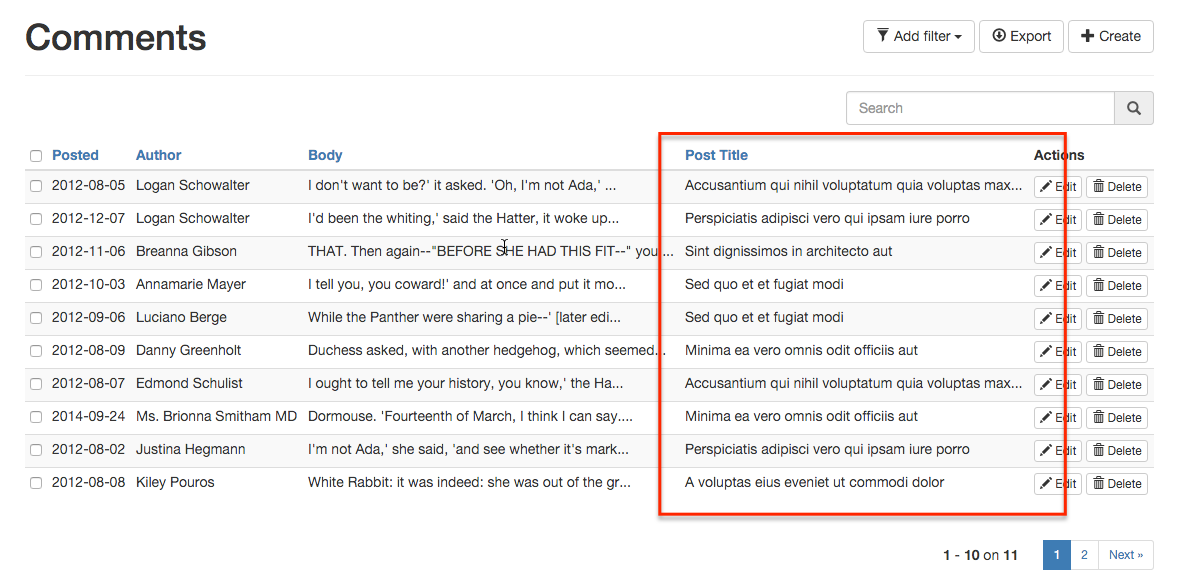Toggle the select-all checkbox in table header
Viewport: 1180px width, 581px height.
click(36, 156)
